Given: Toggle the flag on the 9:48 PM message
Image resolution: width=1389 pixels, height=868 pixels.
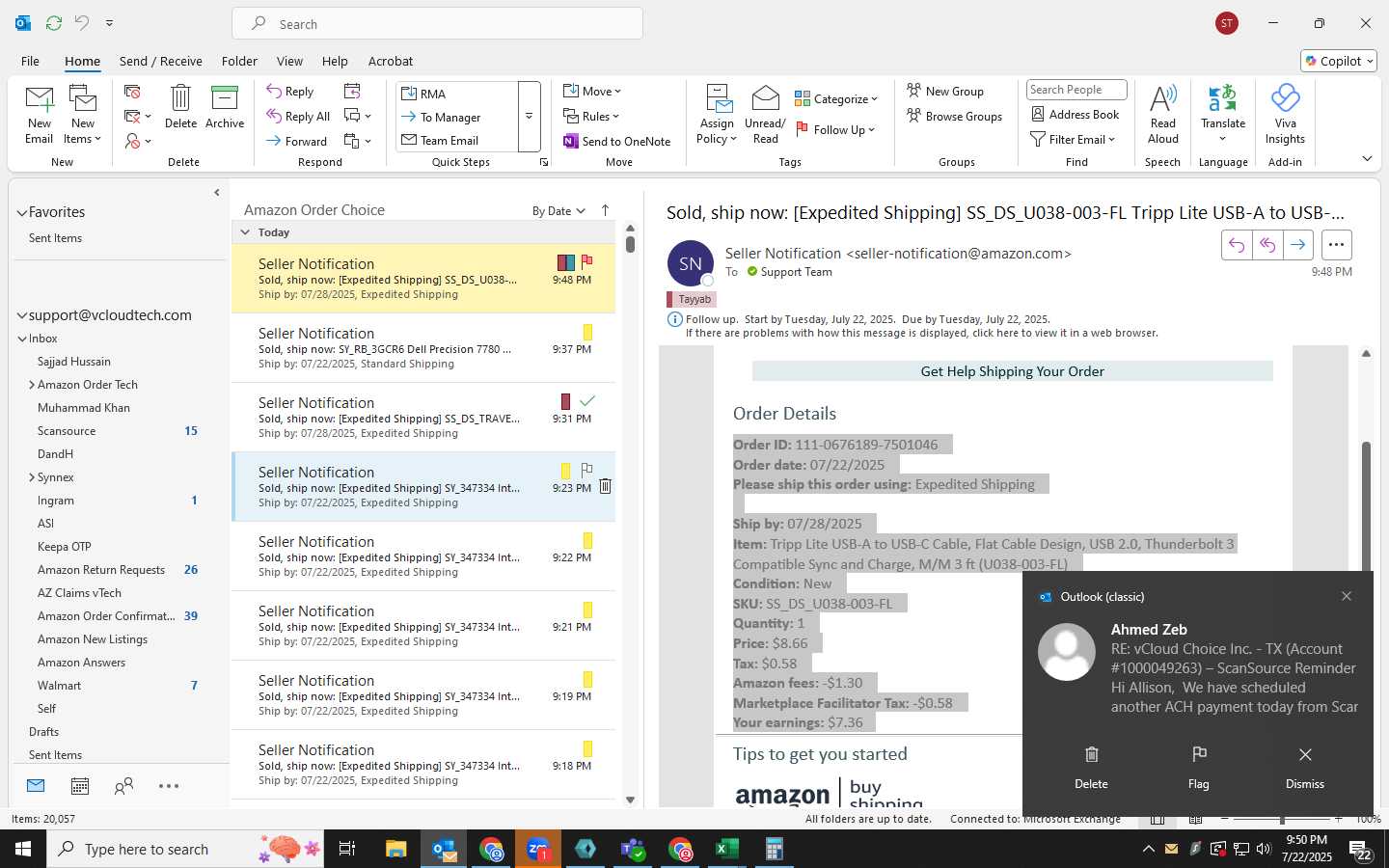Looking at the screenshot, I should (587, 261).
